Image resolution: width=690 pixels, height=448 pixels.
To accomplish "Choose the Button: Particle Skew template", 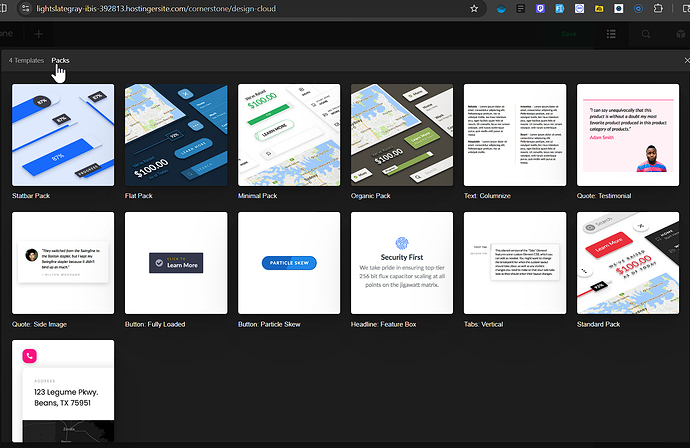I will click(x=289, y=262).
